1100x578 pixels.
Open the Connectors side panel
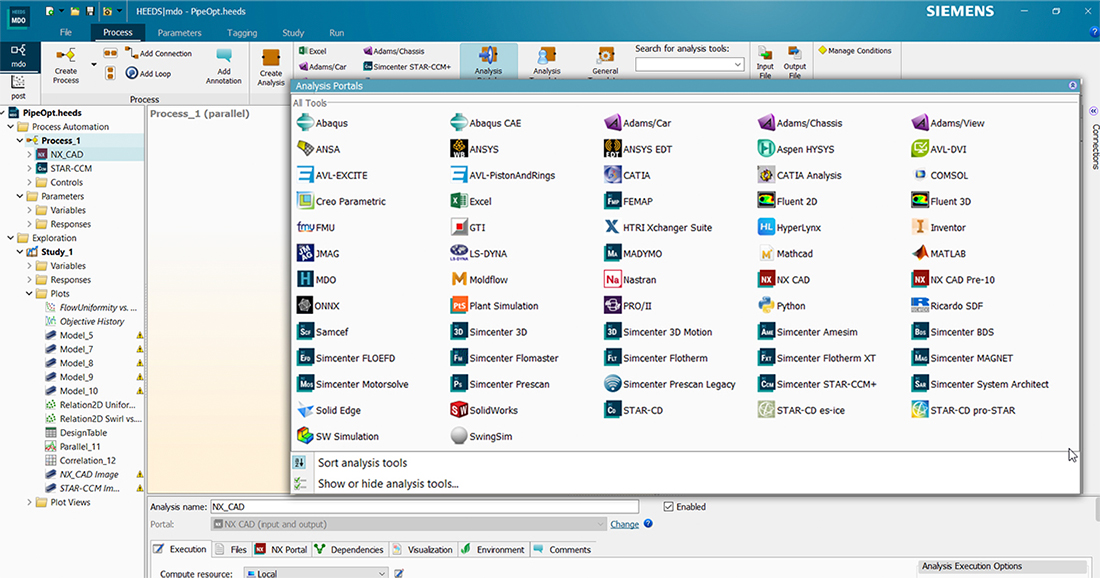(1094, 146)
